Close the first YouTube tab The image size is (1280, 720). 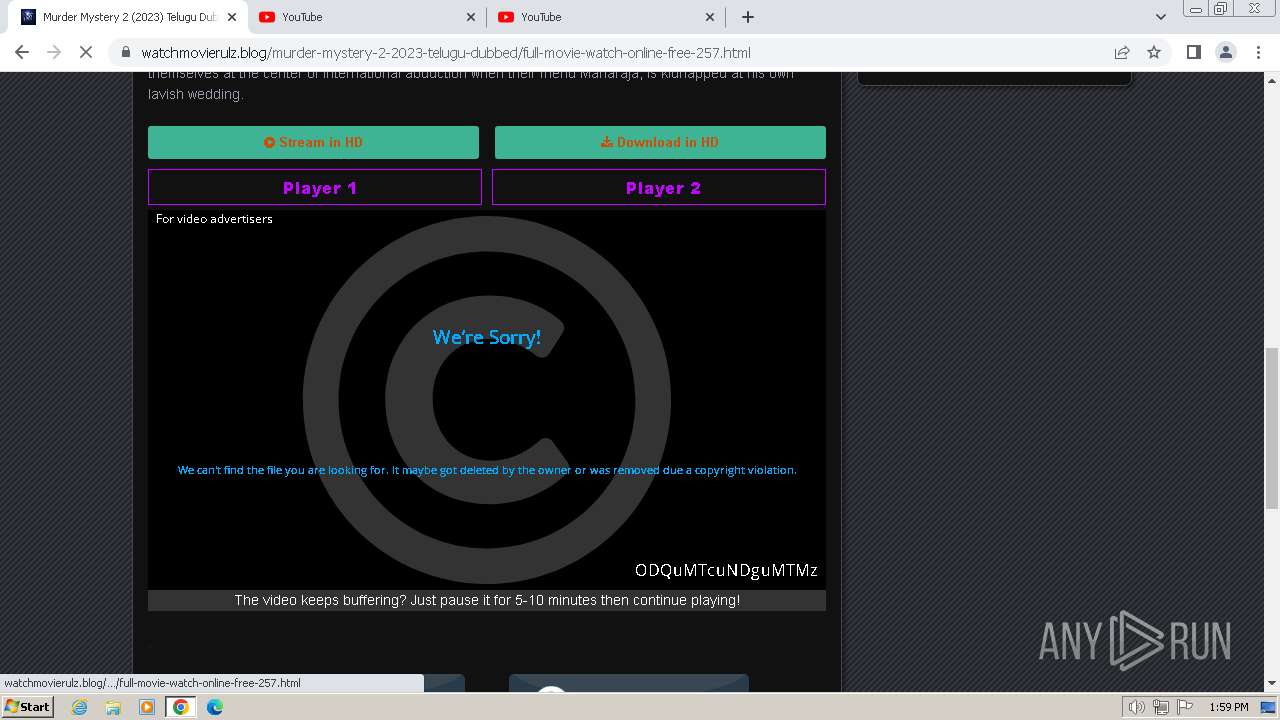(471, 17)
